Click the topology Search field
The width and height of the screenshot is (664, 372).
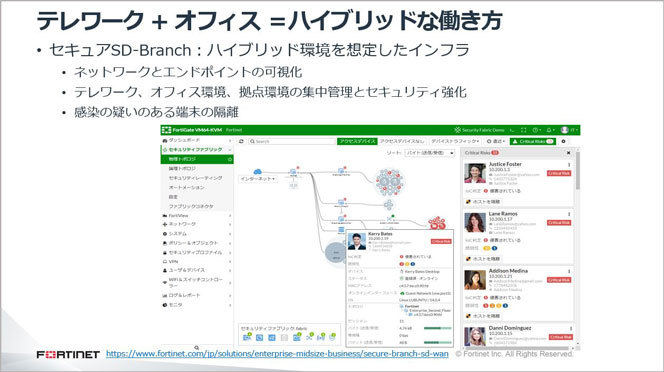[x=292, y=141]
